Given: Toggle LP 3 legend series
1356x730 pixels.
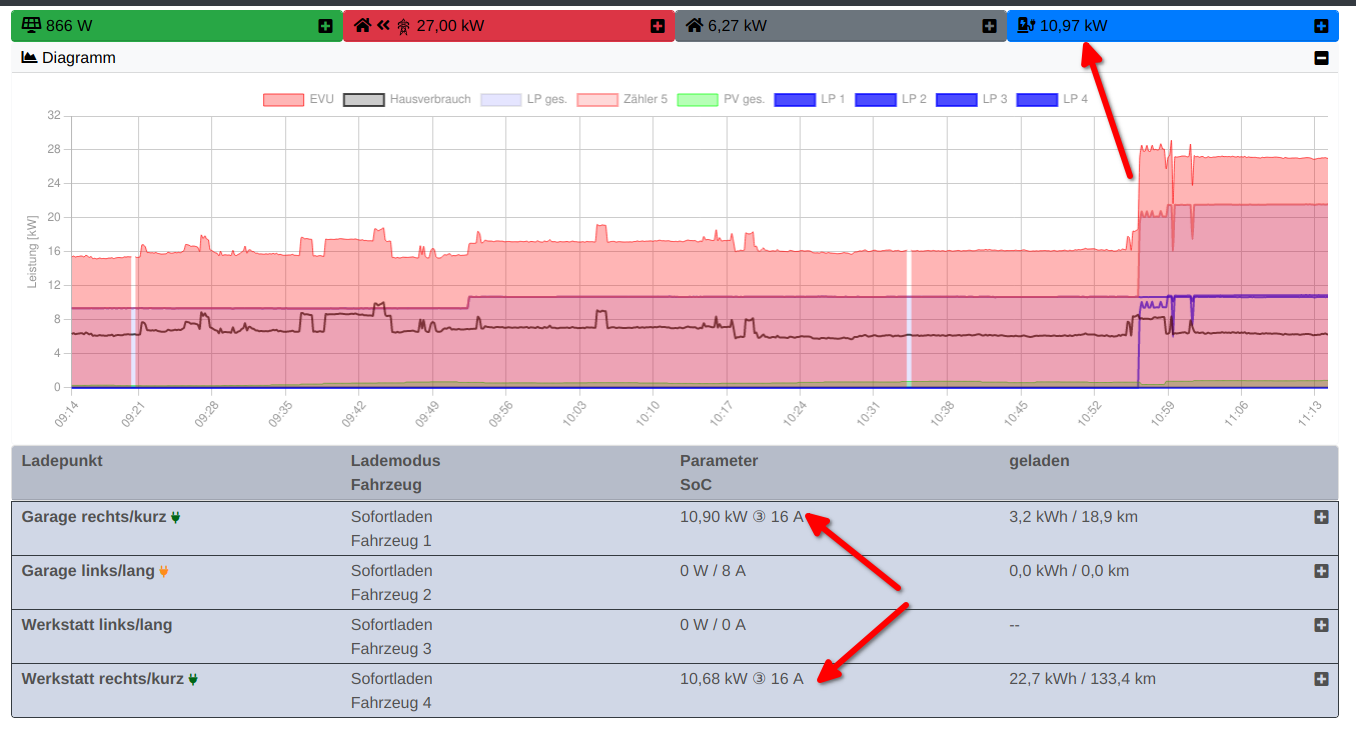Looking at the screenshot, I should (x=972, y=99).
